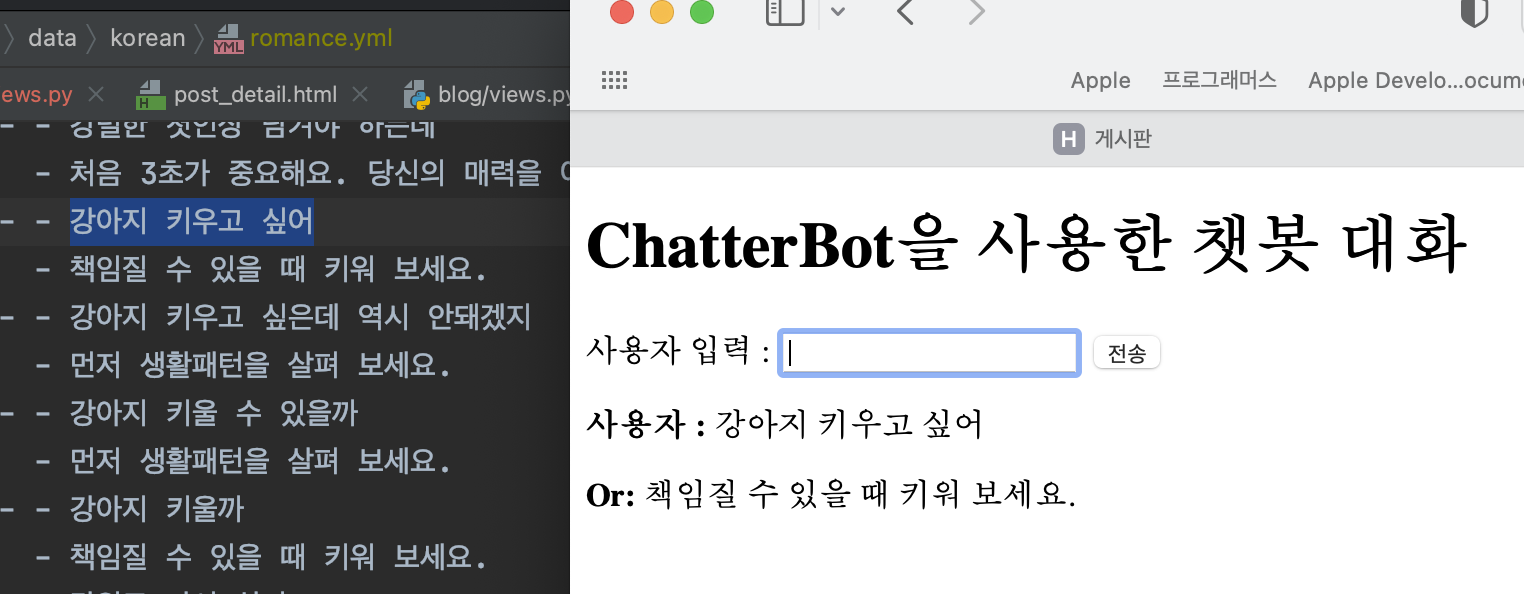Click the highlighted '강아지 키우고 싶어' code line

tap(191, 221)
